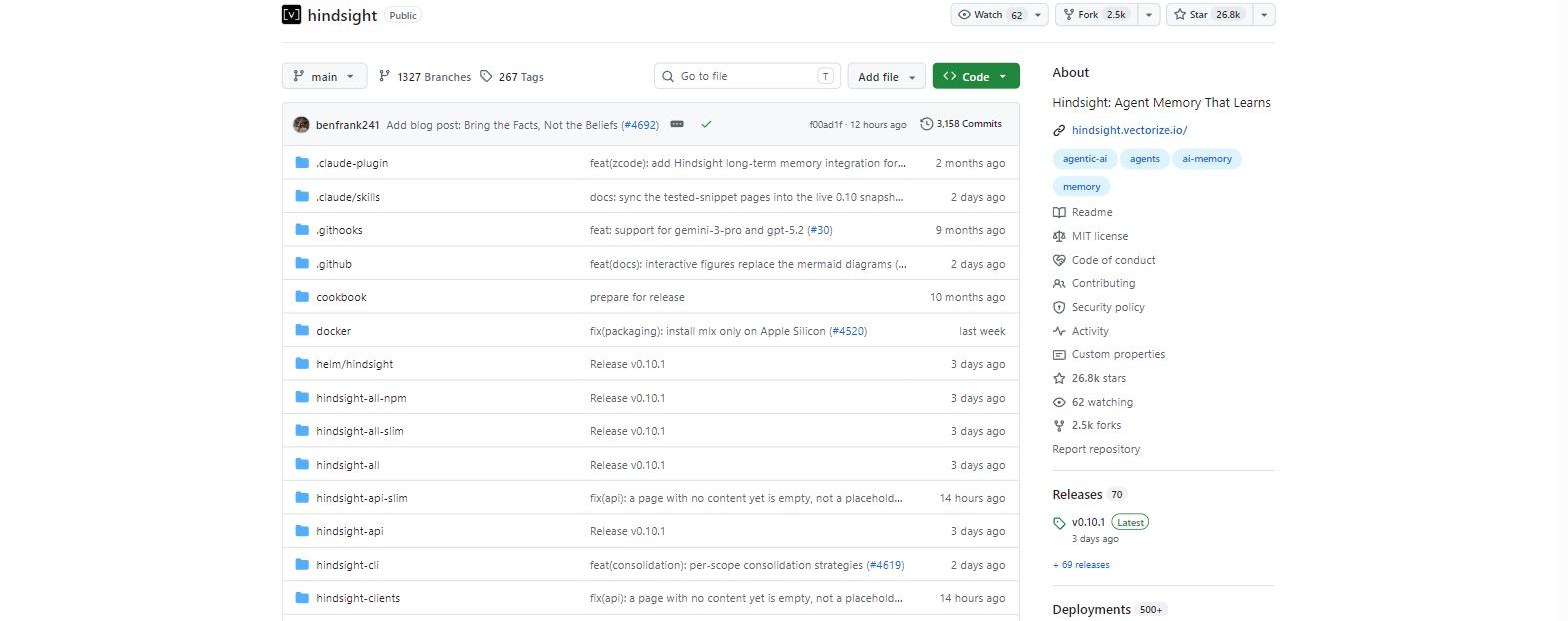
Task: Open hindsight.vectorize.io website link
Action: [x=1129, y=130]
